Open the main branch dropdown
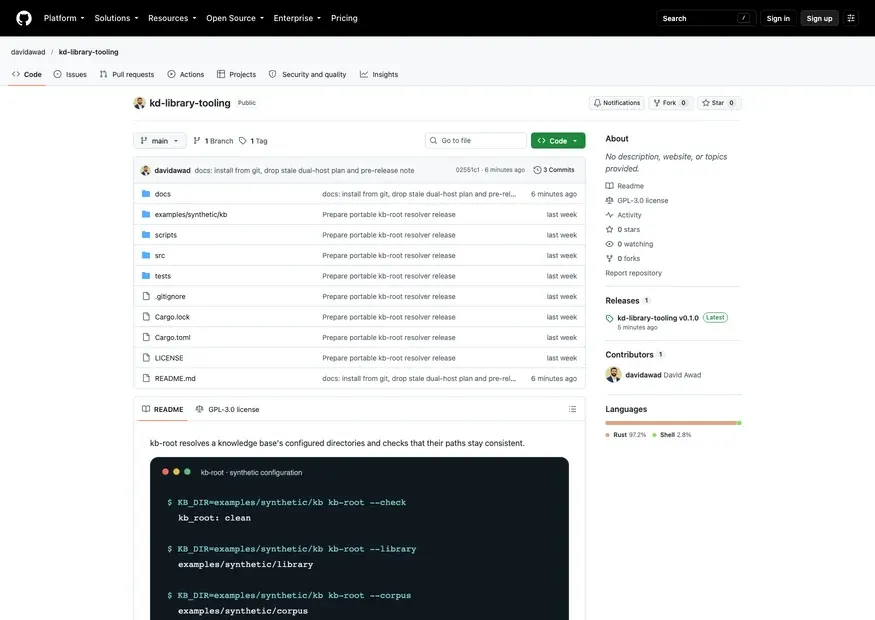The image size is (875, 620). (x=159, y=141)
